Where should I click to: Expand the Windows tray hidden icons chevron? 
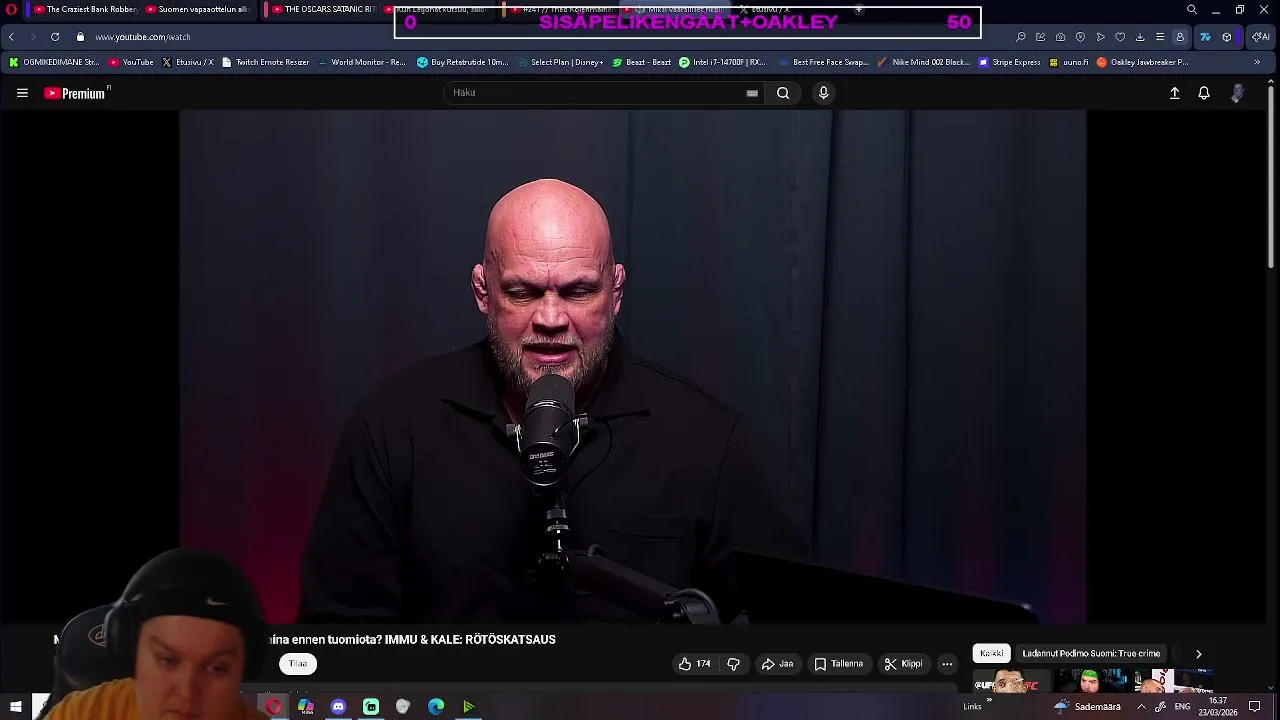point(1141,706)
